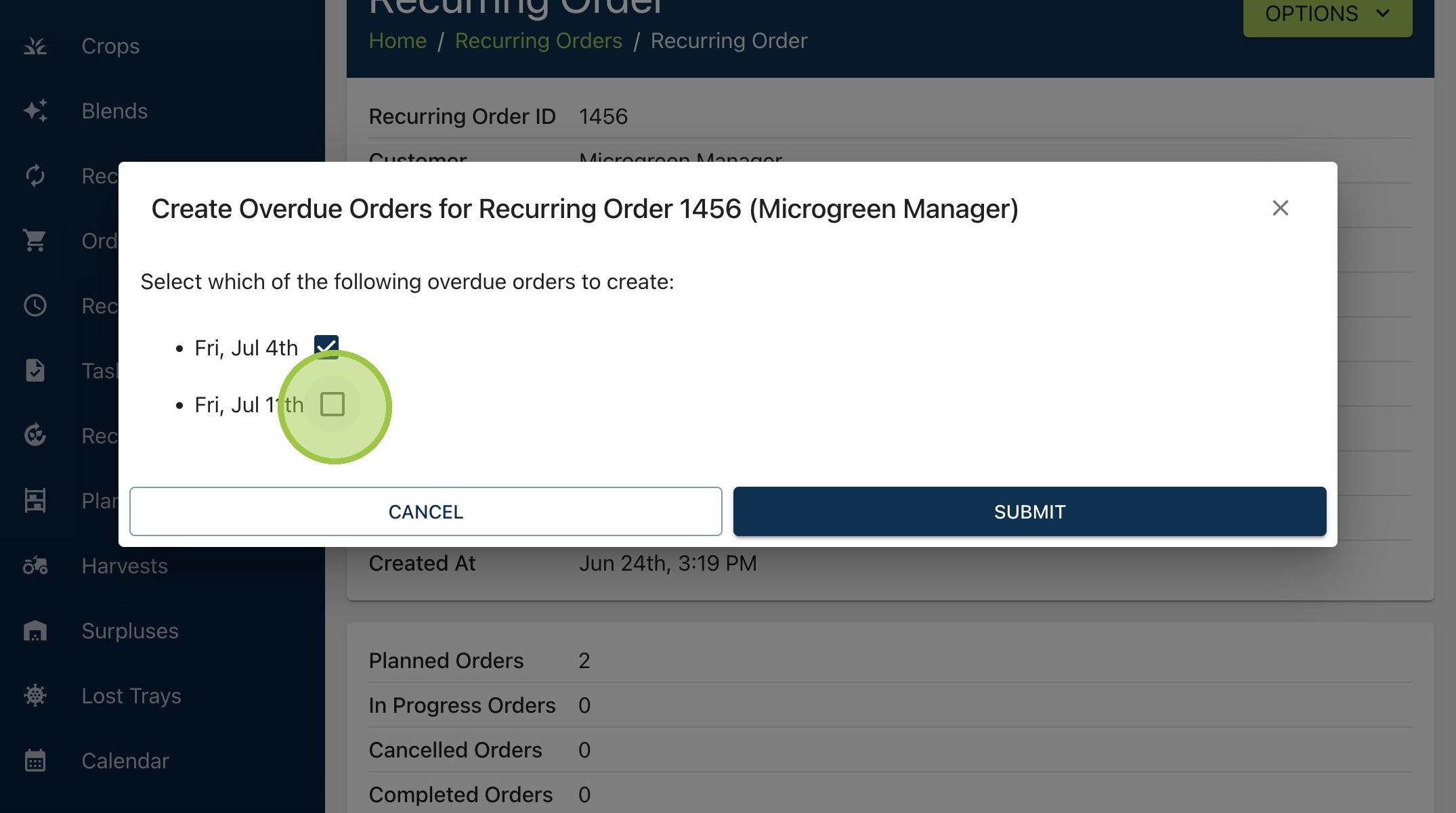Open the Calendar icon in the sidebar
Screen dimensions: 1456x813
pos(35,761)
